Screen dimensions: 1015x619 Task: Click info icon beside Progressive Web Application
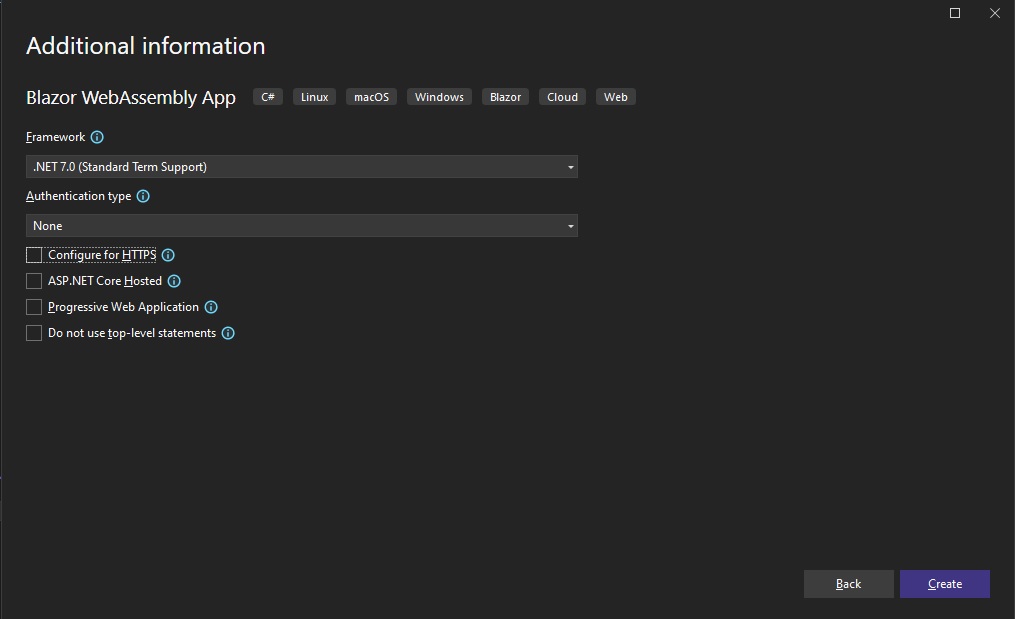pyautogui.click(x=211, y=307)
